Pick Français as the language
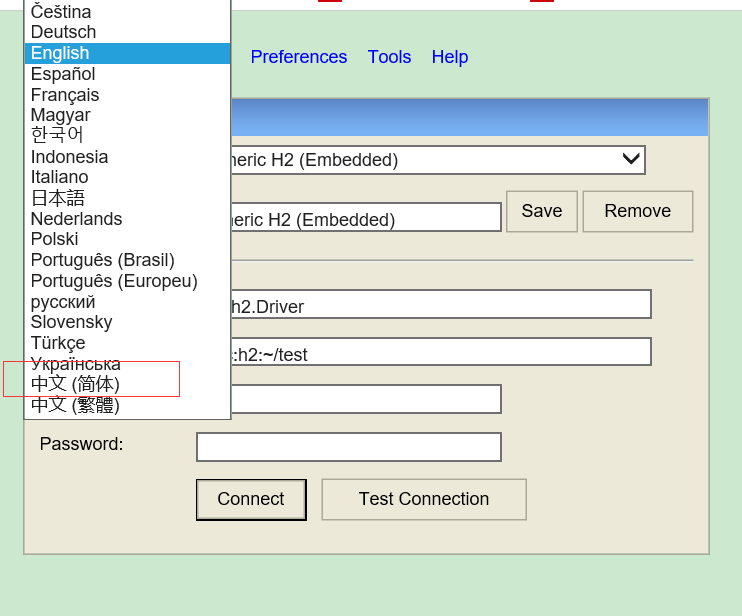Image resolution: width=742 pixels, height=616 pixels. tap(65, 95)
